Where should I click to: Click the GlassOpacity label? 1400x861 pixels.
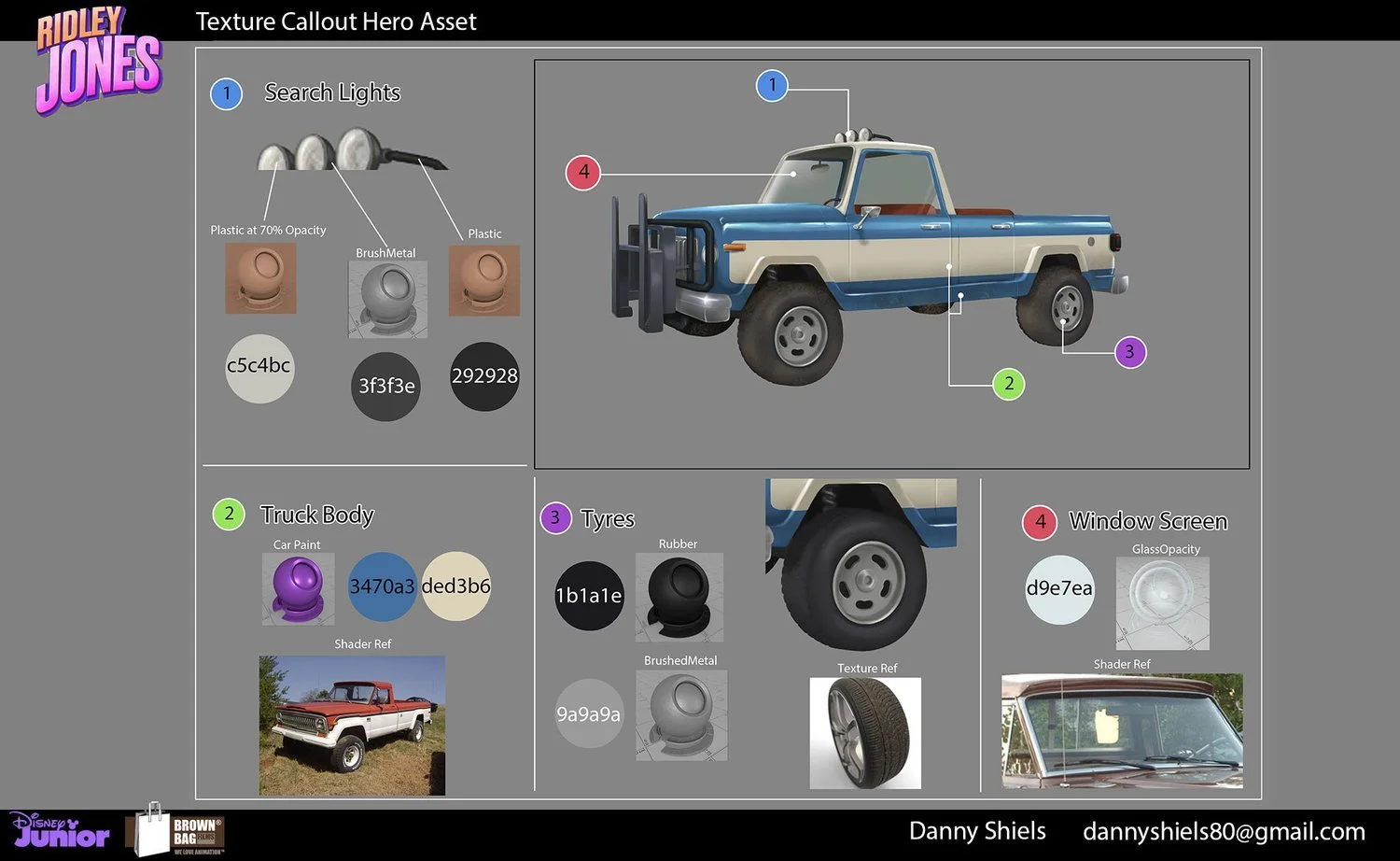tap(1166, 549)
